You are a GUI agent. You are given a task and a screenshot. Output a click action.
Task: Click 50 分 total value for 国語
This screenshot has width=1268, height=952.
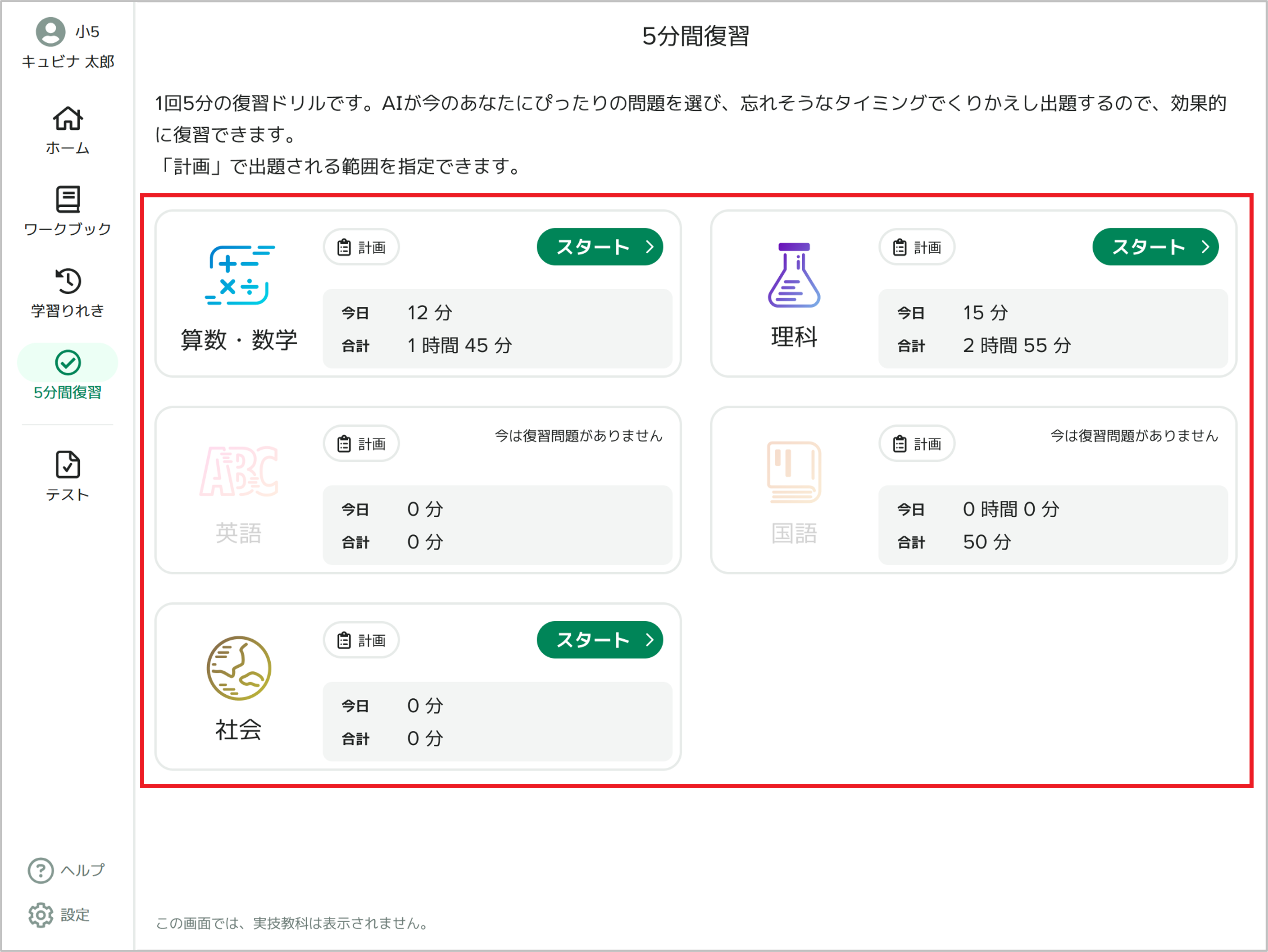tap(986, 542)
